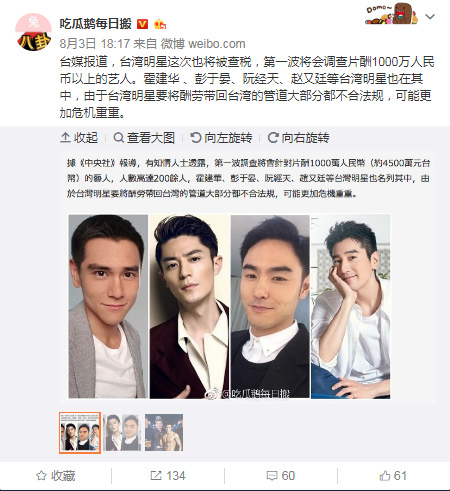Open the comments icon showing 60
450x491 pixels.
pos(281,476)
